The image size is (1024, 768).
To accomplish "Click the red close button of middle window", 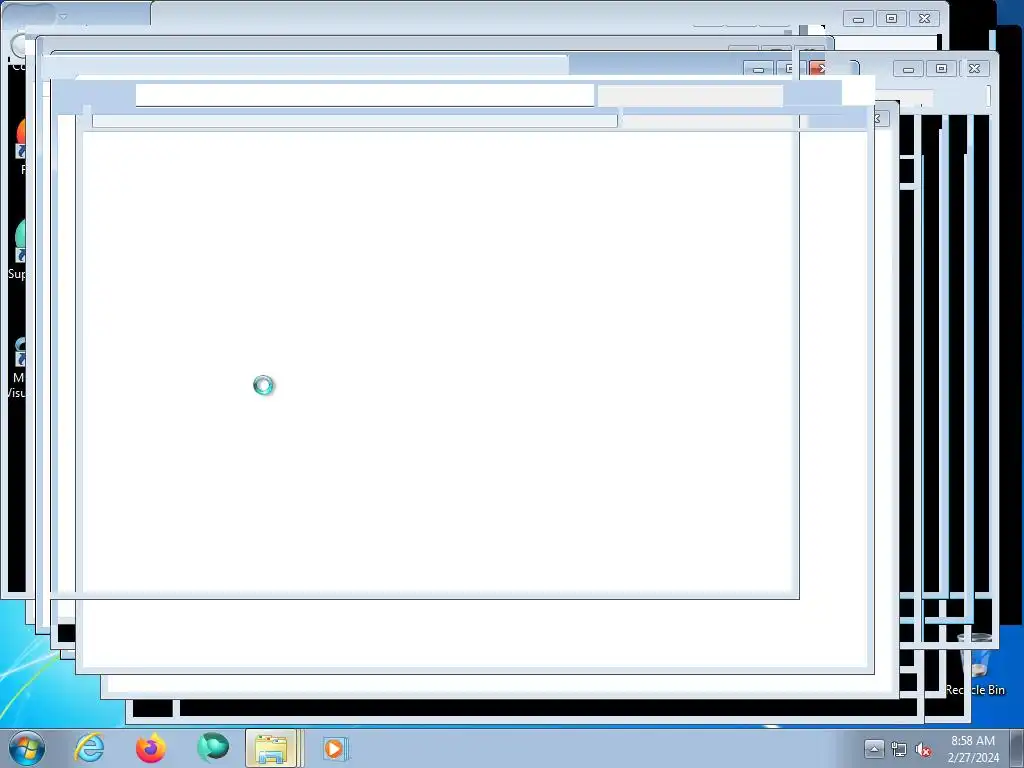I will pos(818,68).
